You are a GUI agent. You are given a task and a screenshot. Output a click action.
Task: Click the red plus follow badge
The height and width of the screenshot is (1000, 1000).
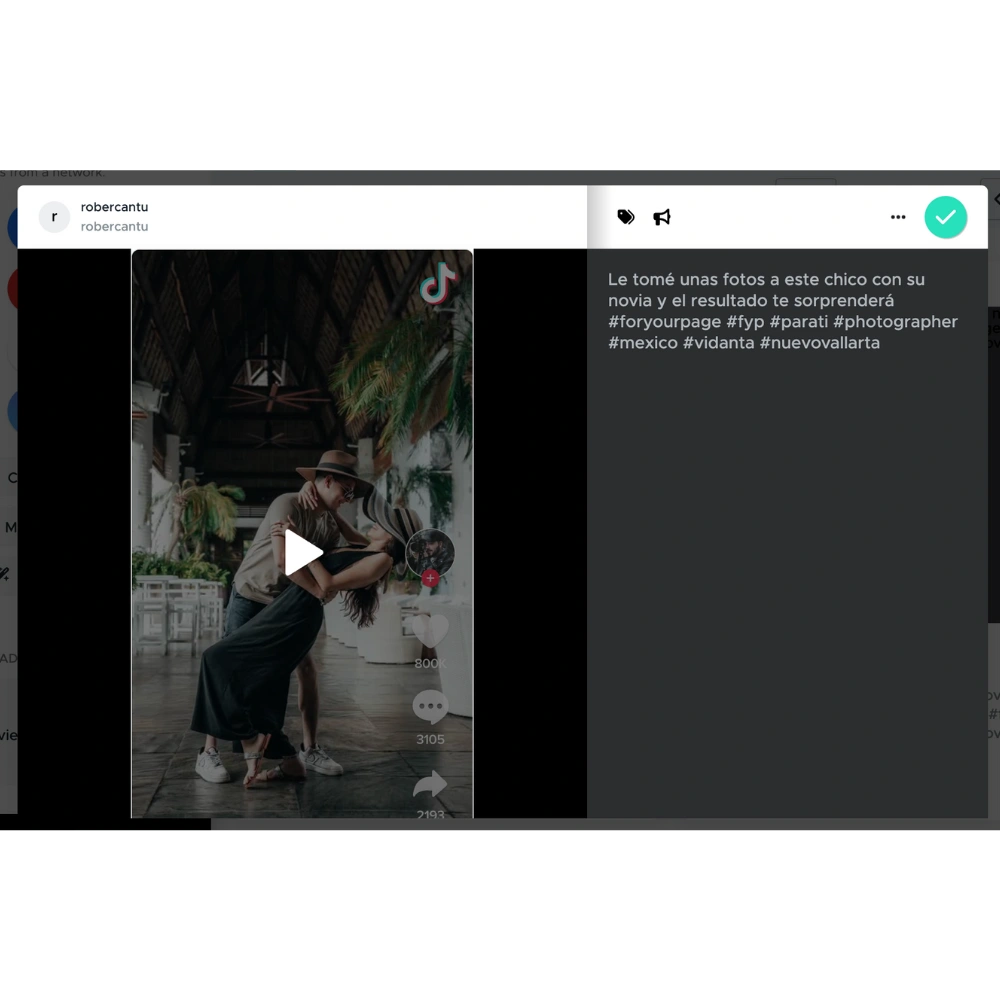click(x=430, y=578)
